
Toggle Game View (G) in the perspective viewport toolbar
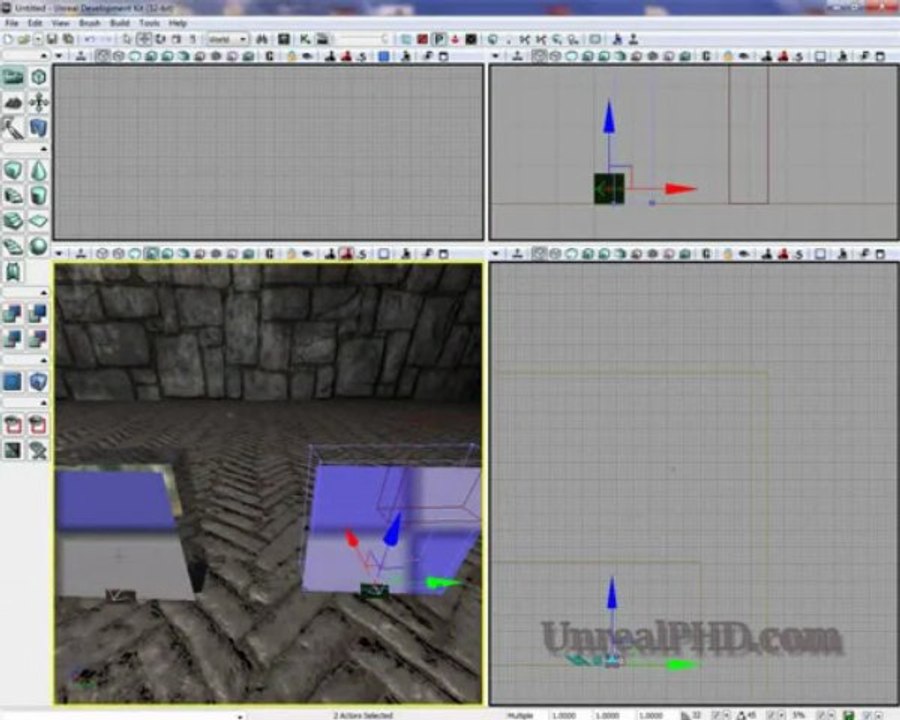[269, 253]
